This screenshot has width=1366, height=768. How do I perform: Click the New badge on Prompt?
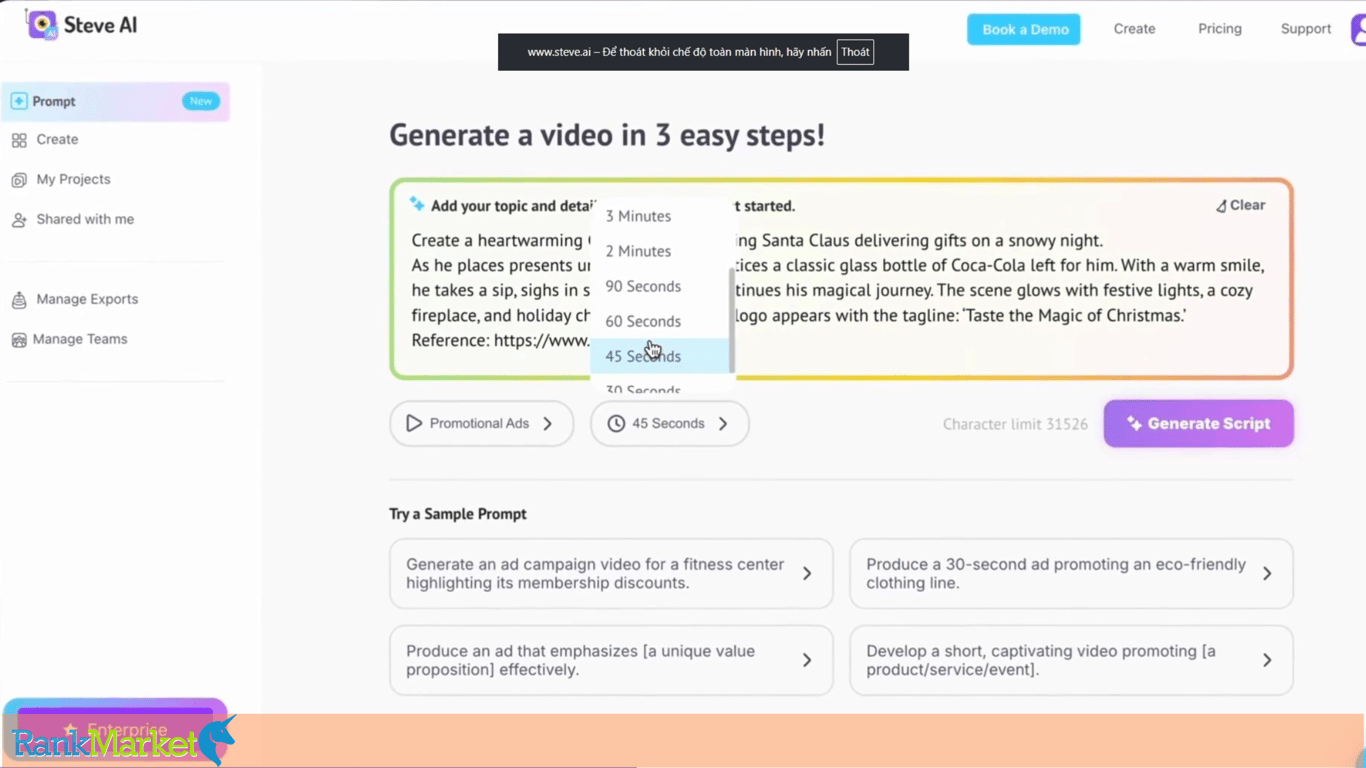[x=201, y=101]
